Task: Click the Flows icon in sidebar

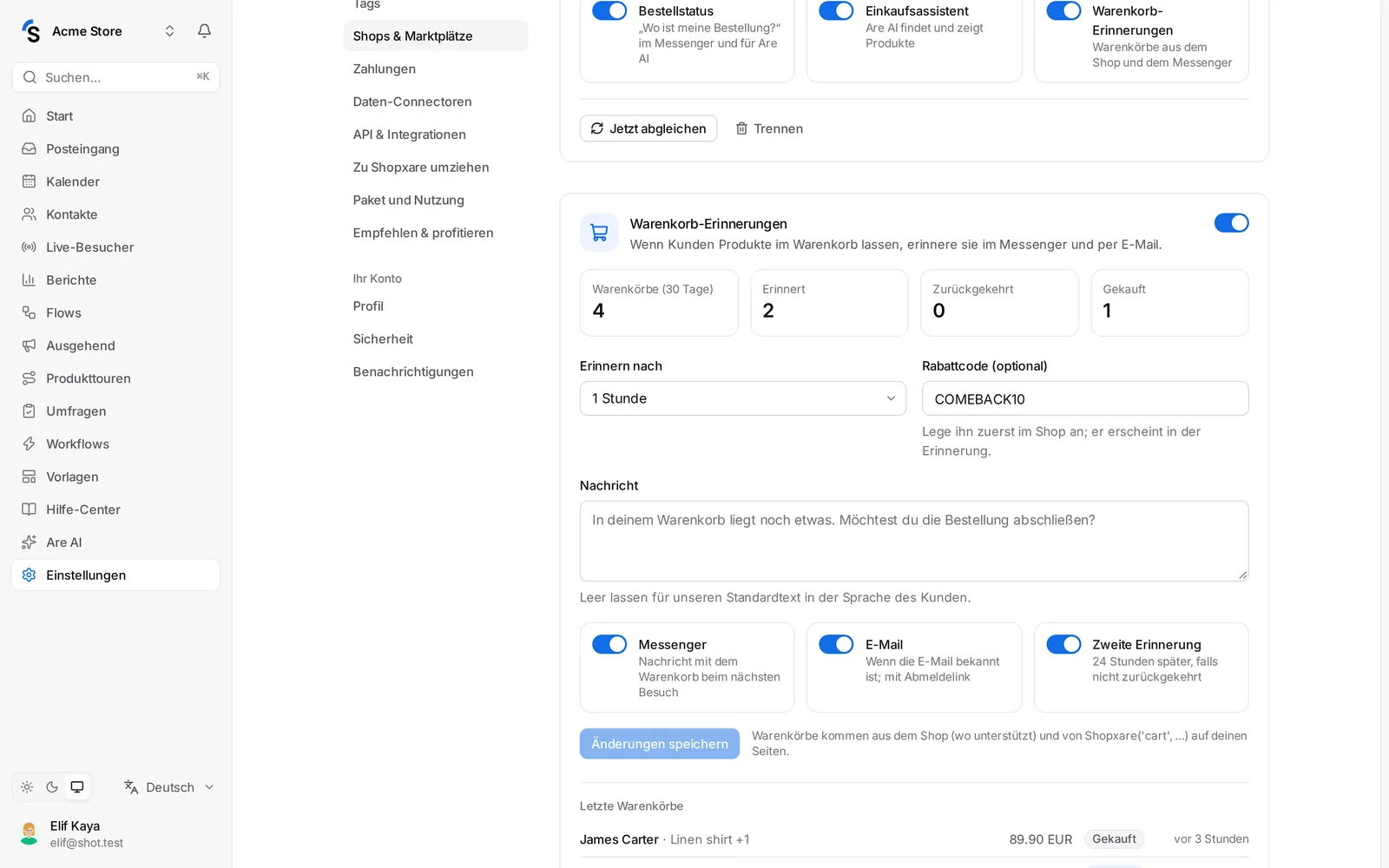Action: pyautogui.click(x=29, y=312)
